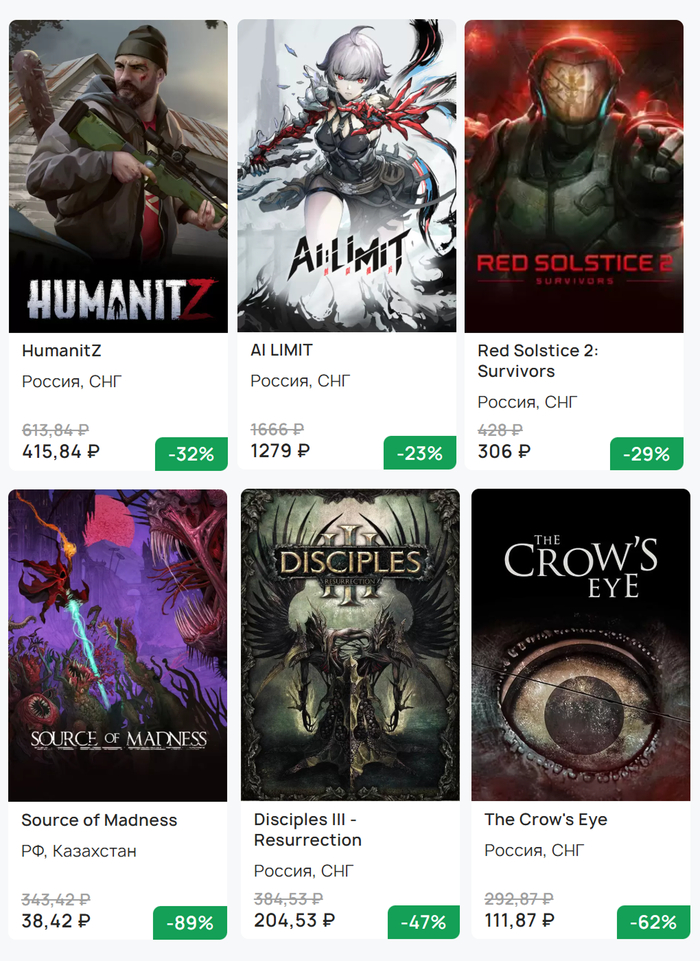The image size is (700, 961).
Task: Open the HumanitZ cover image
Action: (x=118, y=176)
